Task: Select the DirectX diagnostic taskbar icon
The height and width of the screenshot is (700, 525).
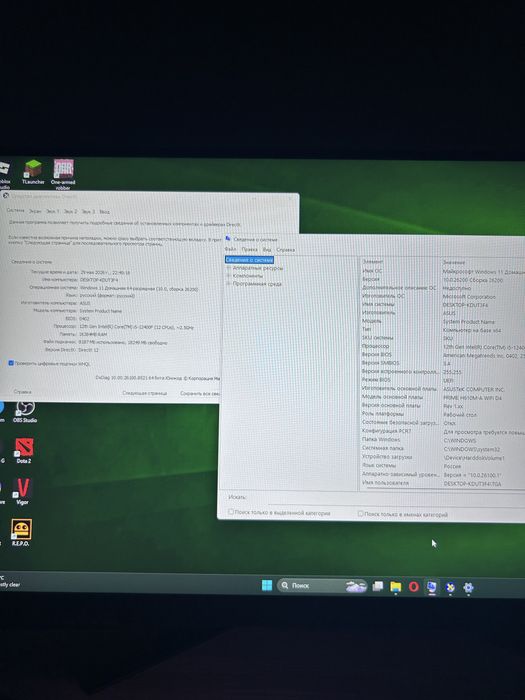Action: point(450,588)
